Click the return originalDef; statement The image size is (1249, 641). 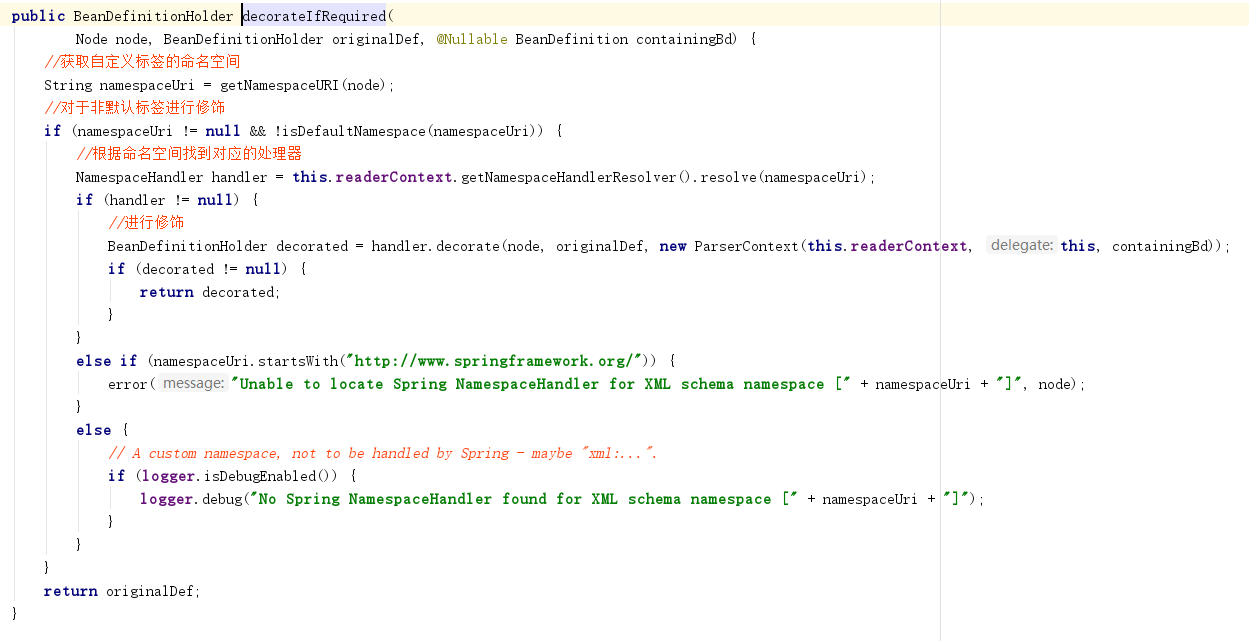(x=122, y=591)
